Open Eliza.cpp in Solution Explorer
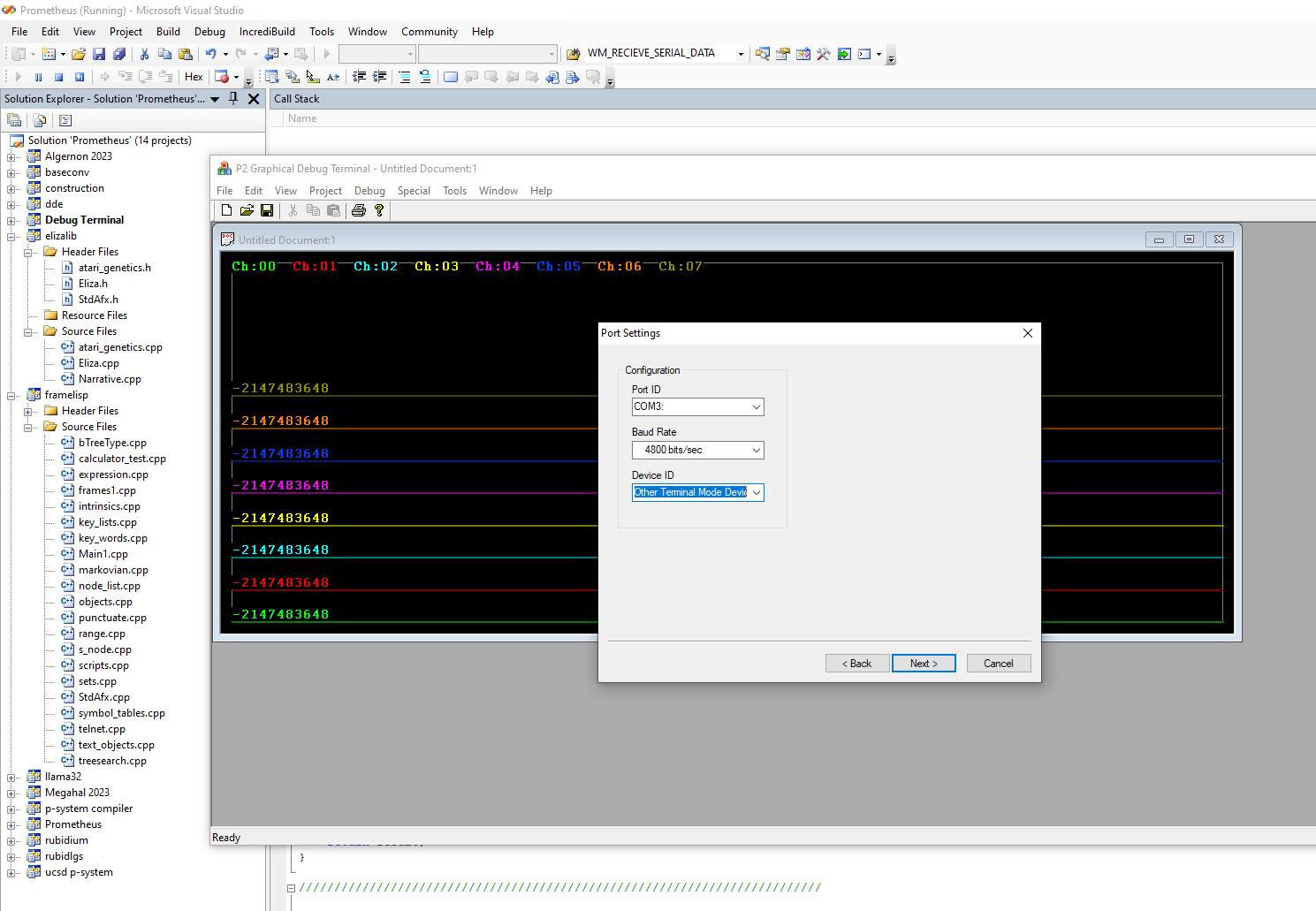This screenshot has width=1316, height=911. click(98, 363)
